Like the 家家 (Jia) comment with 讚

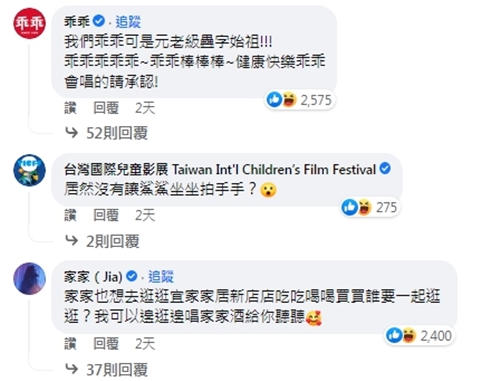[70, 344]
